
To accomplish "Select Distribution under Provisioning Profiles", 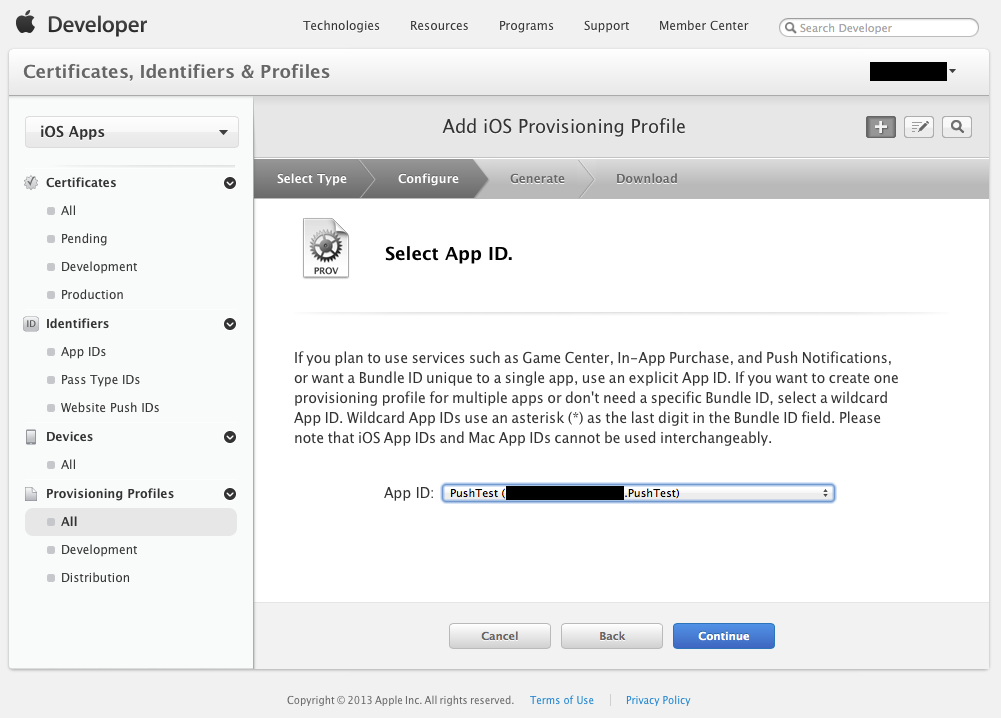I will (95, 578).
